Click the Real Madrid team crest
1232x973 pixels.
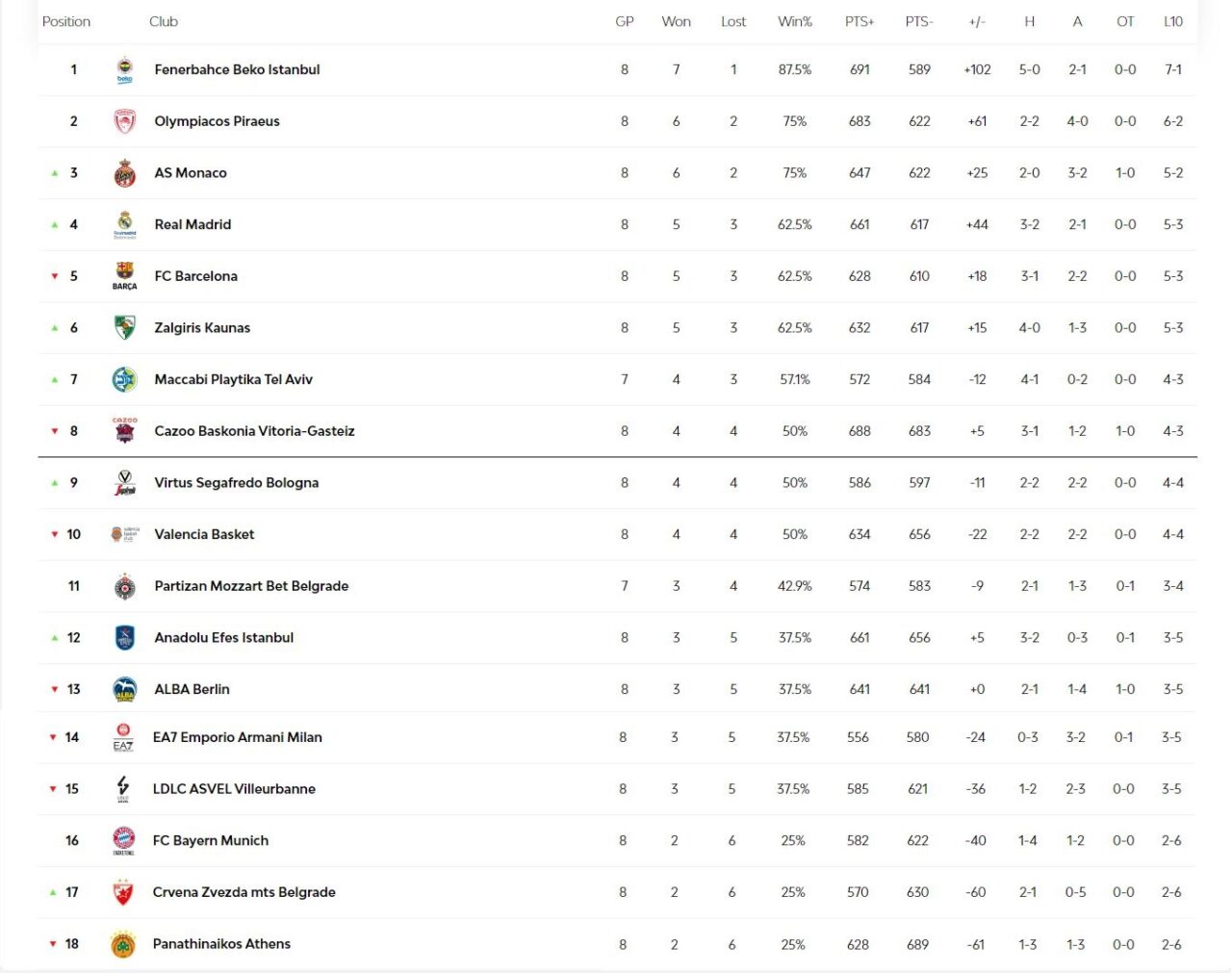point(124,224)
